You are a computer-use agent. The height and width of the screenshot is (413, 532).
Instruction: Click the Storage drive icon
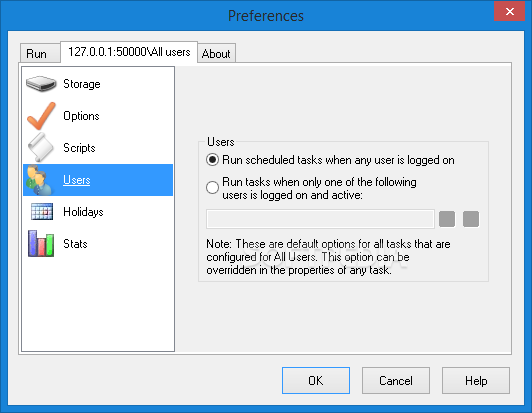coord(41,83)
